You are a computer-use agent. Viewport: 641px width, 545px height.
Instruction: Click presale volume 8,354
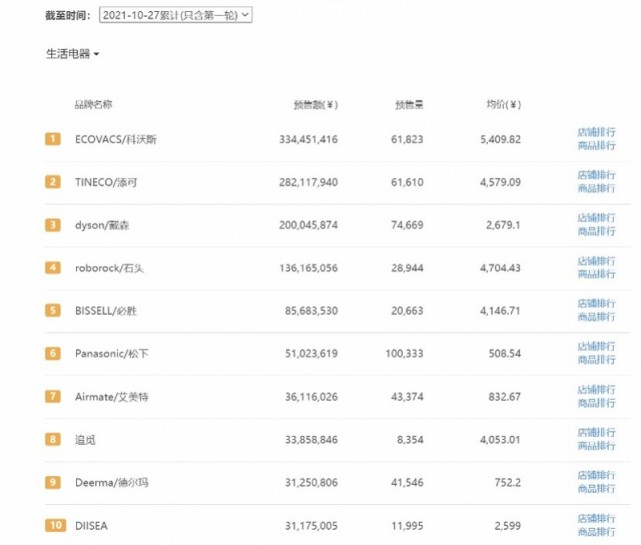410,440
